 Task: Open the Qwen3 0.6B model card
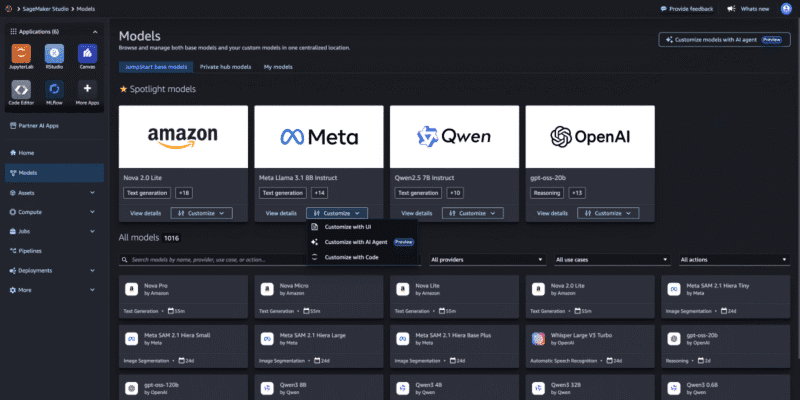click(x=726, y=388)
